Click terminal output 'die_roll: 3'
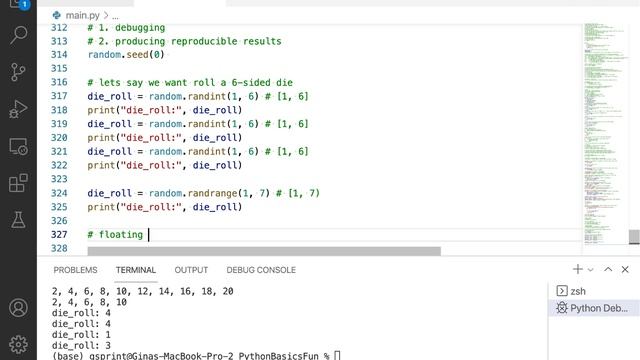Image resolution: width=640 pixels, height=360 pixels. click(x=81, y=346)
